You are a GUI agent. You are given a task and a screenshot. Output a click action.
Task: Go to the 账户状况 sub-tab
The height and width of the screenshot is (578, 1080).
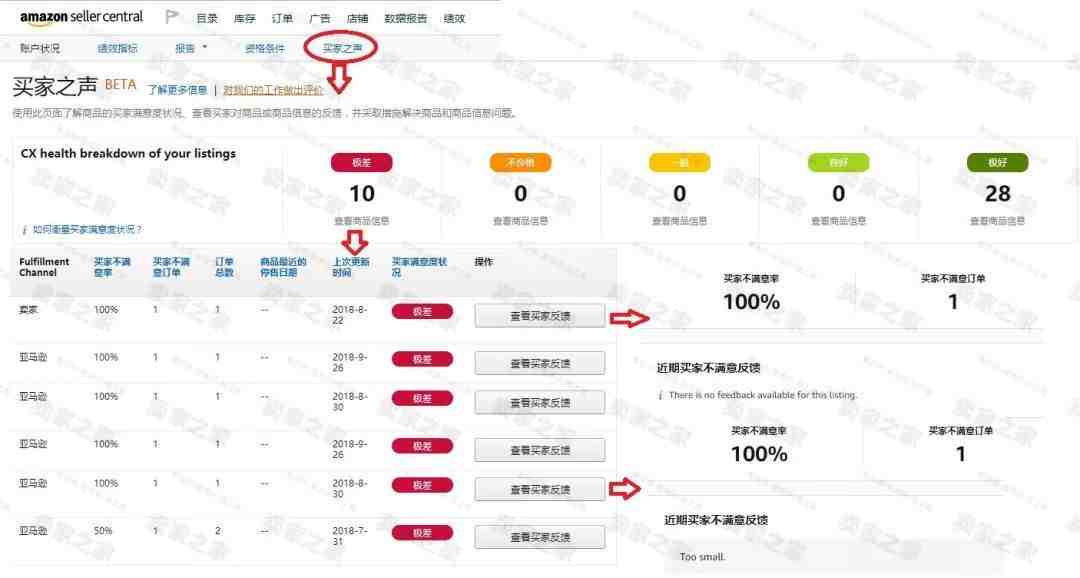coord(40,48)
